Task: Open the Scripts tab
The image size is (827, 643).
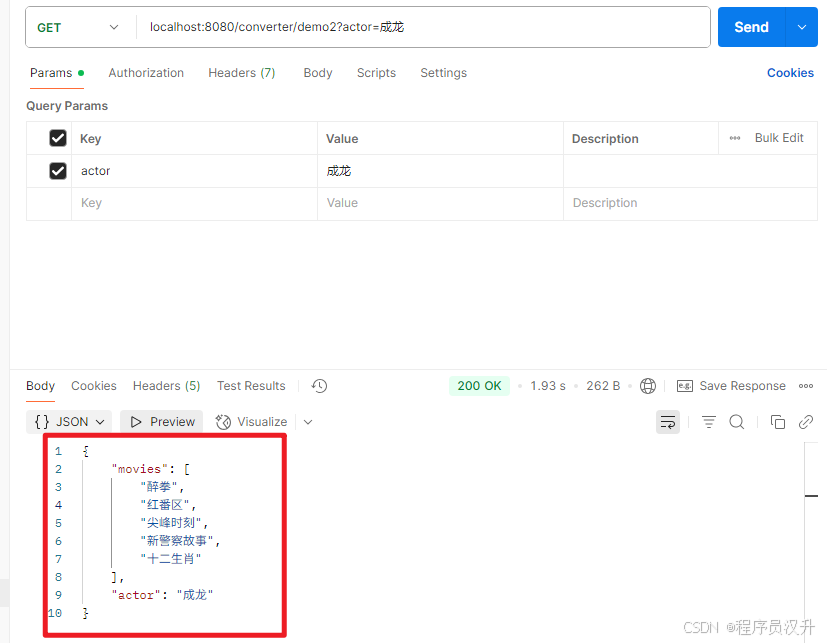Action: coord(376,73)
